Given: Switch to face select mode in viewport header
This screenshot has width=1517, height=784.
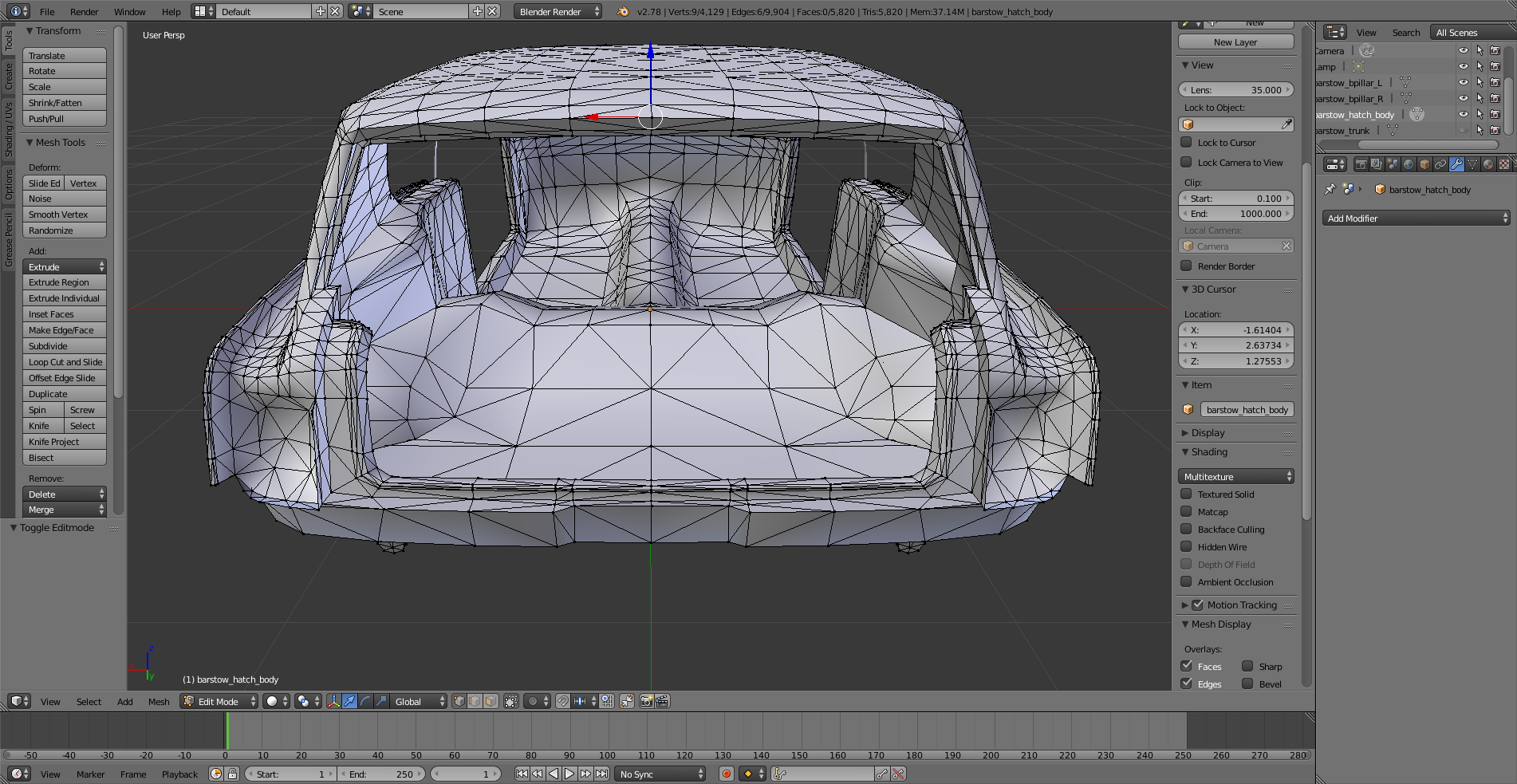Looking at the screenshot, I should (x=491, y=701).
